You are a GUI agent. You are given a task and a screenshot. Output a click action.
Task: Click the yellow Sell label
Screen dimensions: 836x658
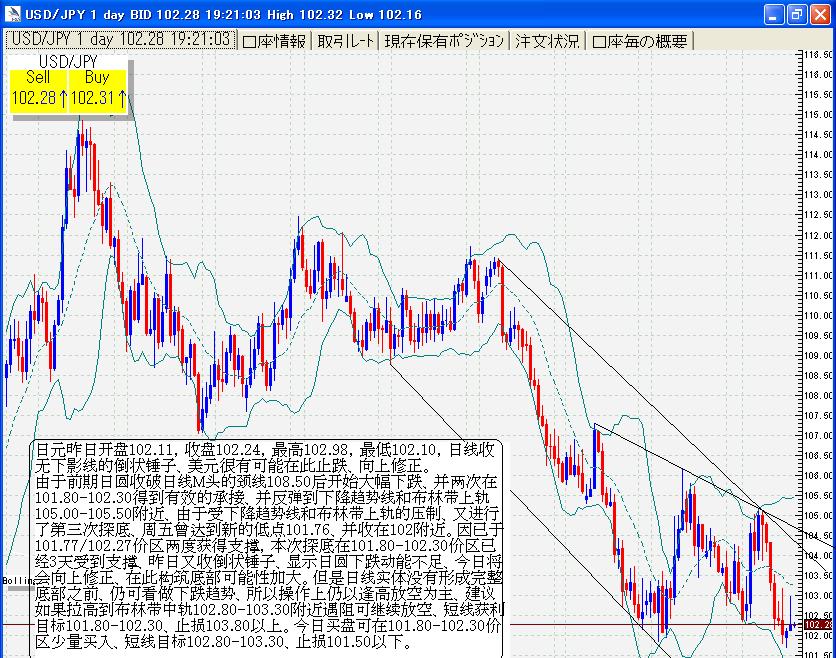[38, 77]
